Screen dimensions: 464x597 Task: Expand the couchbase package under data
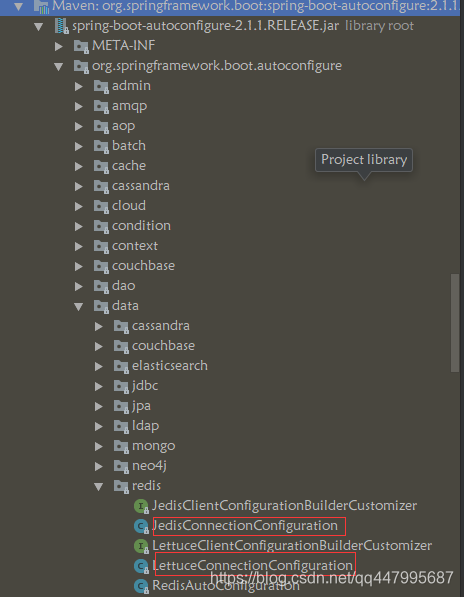(x=99, y=346)
